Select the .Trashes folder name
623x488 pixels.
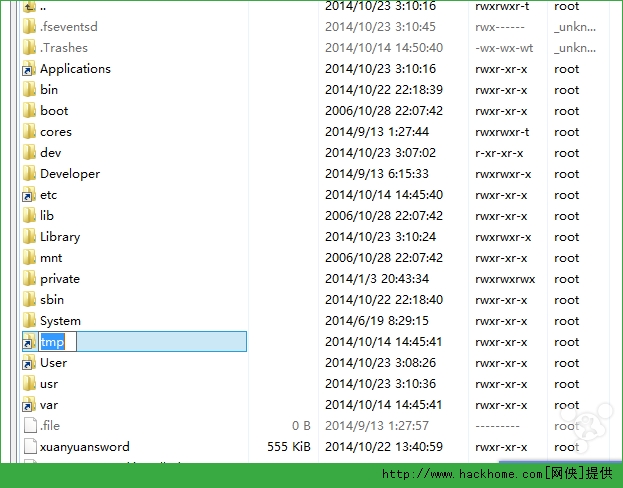(64, 48)
